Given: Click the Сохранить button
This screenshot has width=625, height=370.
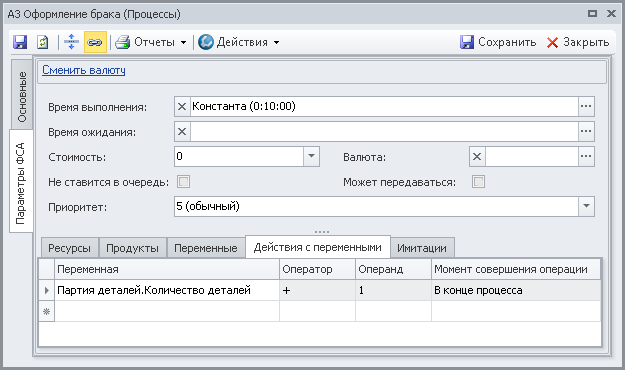Looking at the screenshot, I should point(498,42).
